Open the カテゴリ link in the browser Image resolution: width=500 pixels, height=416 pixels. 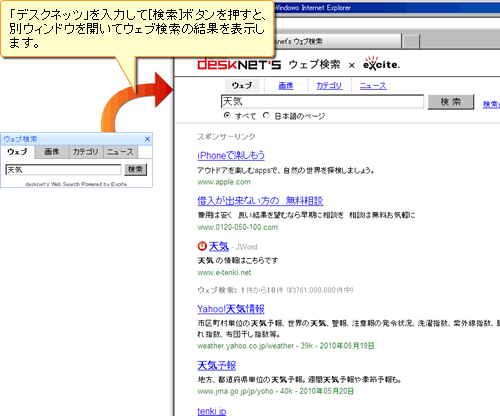point(329,86)
